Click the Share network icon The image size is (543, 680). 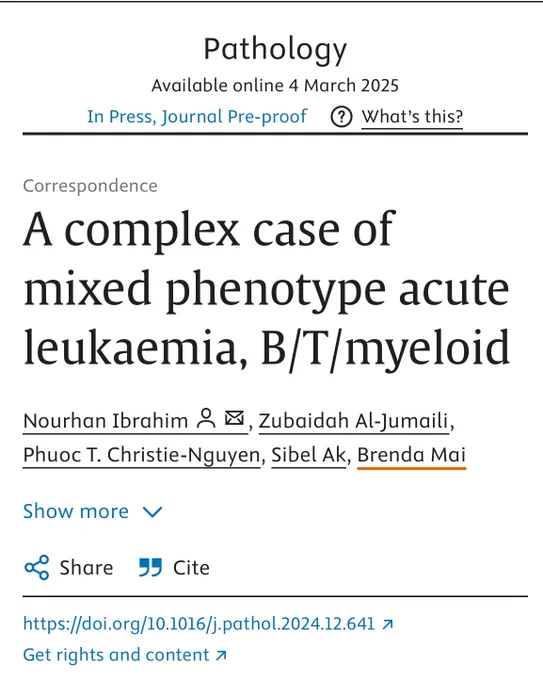37,567
